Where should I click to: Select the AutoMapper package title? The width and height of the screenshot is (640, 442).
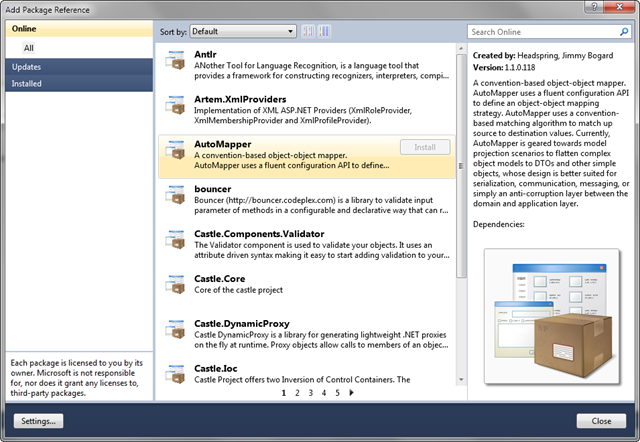click(223, 144)
